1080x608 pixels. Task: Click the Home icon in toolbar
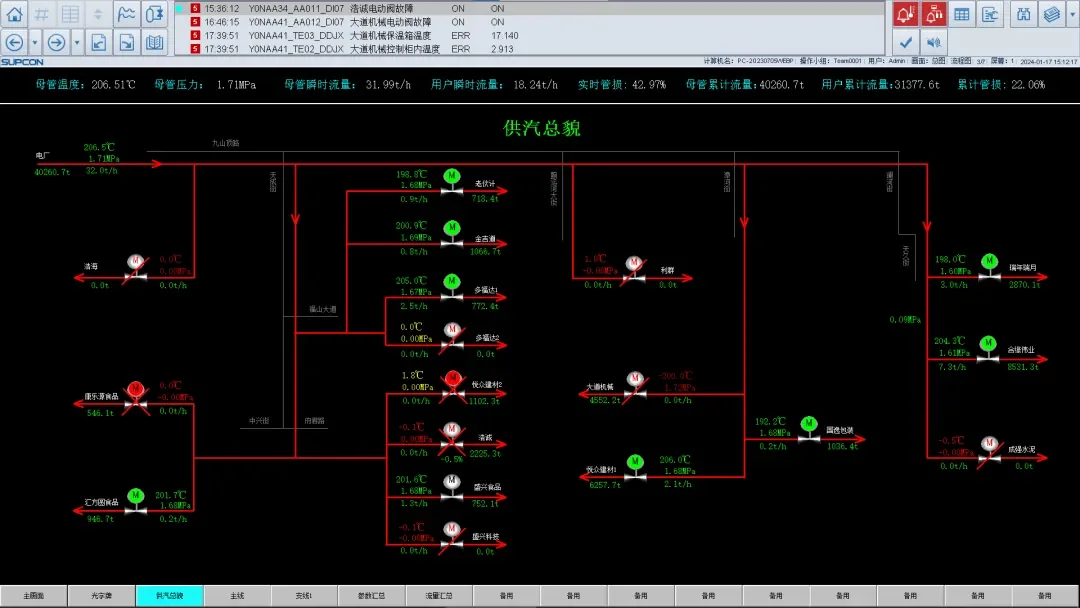(14, 14)
